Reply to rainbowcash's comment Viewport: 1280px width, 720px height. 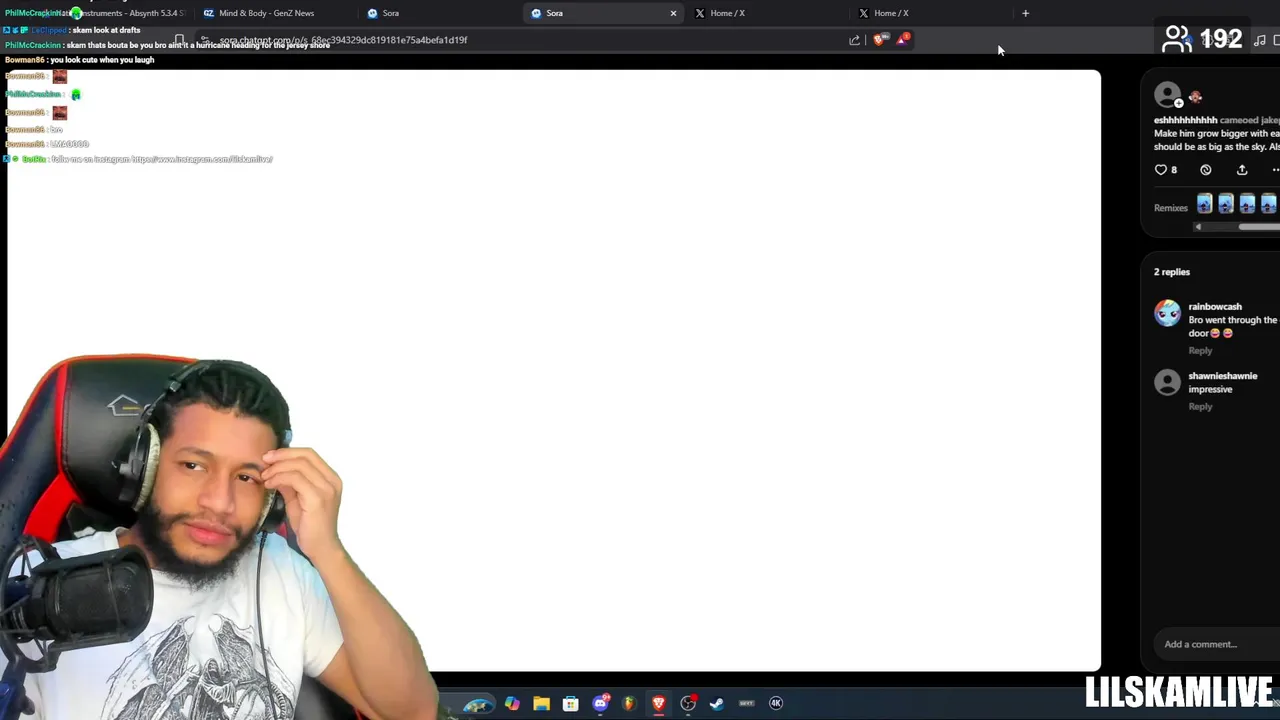1200,351
